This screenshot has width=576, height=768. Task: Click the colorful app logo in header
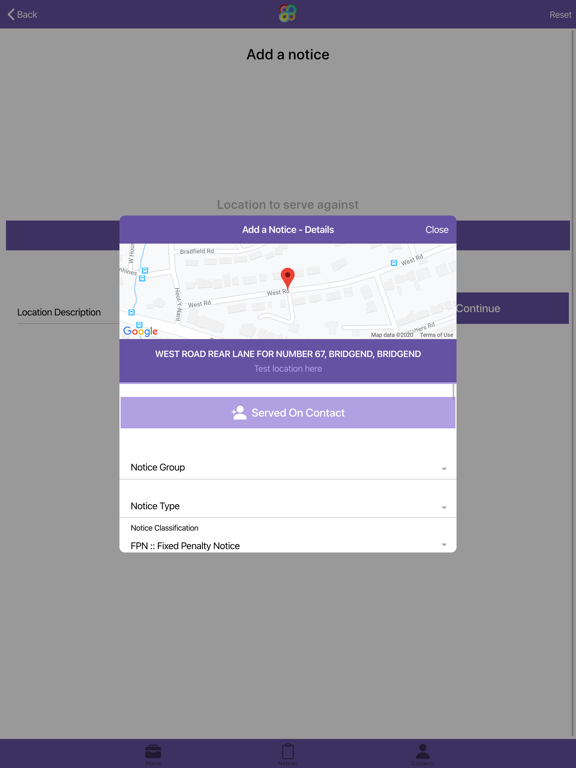click(x=288, y=13)
